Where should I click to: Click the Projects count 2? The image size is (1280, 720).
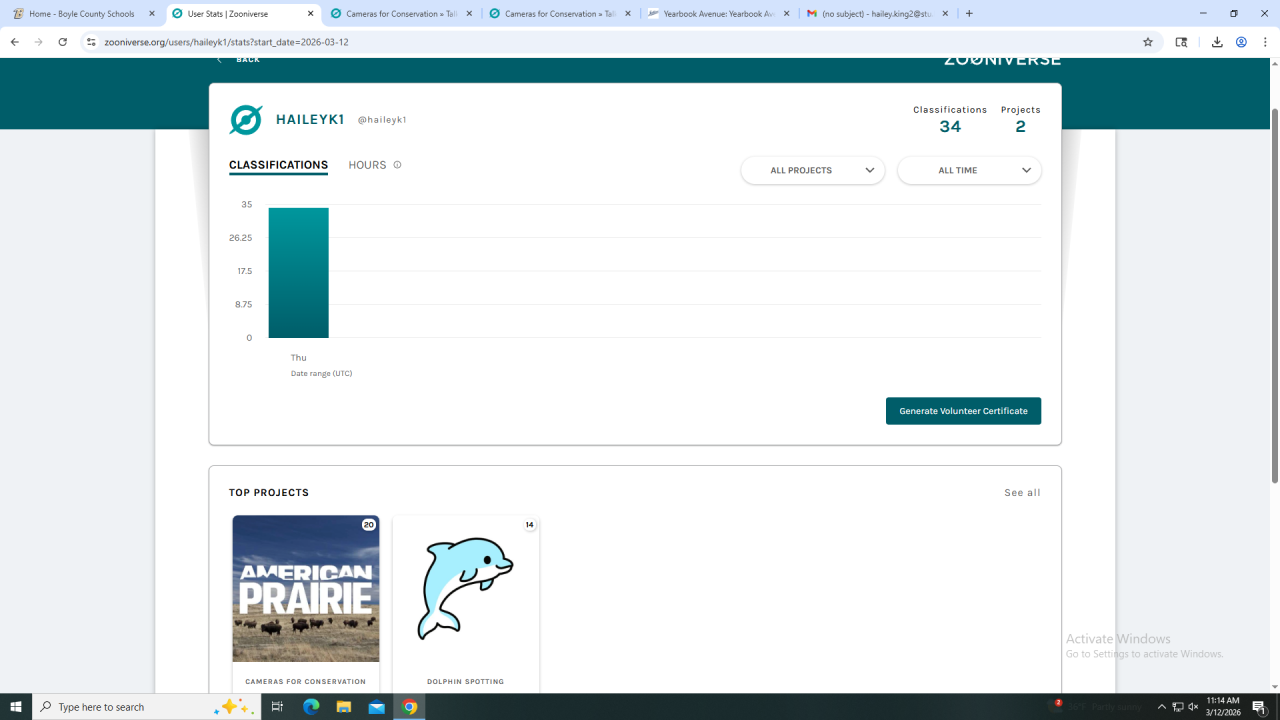click(1021, 127)
